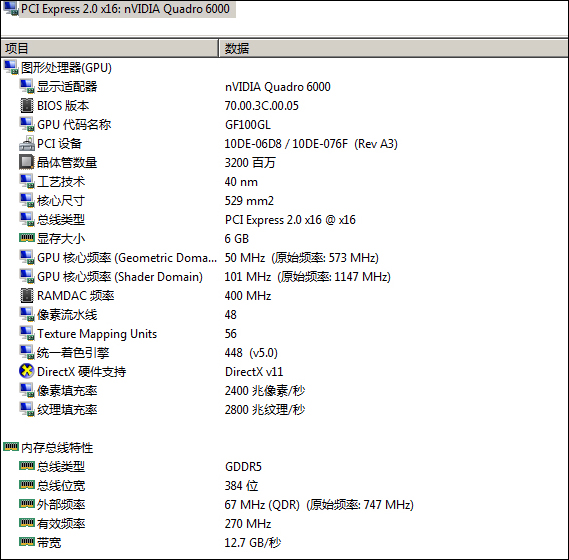
Task: Click the value 400 MHz
Action: (248, 295)
